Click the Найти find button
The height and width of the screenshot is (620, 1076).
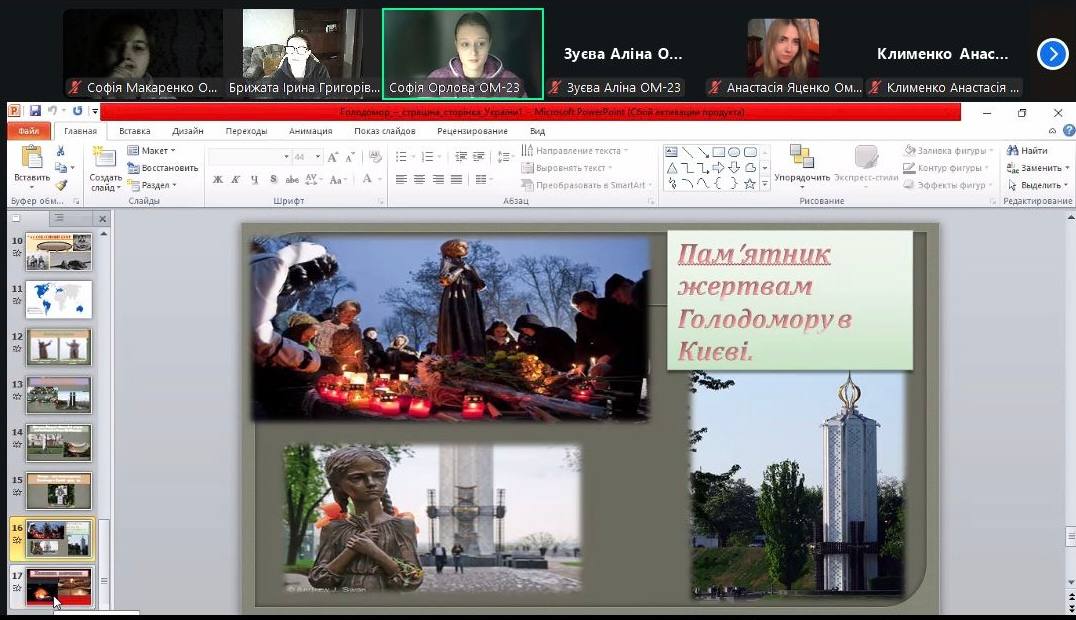tap(1028, 151)
